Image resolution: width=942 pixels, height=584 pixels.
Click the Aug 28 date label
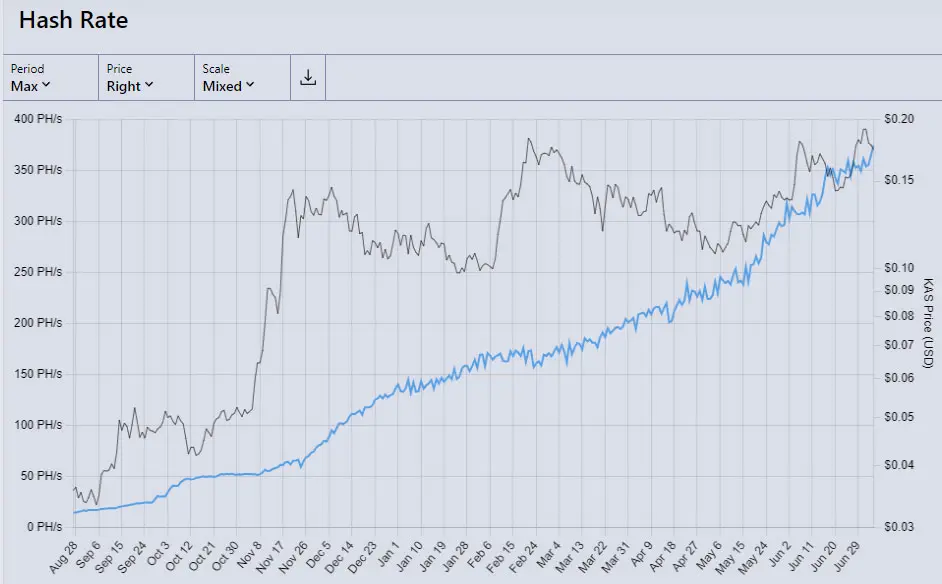tap(64, 557)
